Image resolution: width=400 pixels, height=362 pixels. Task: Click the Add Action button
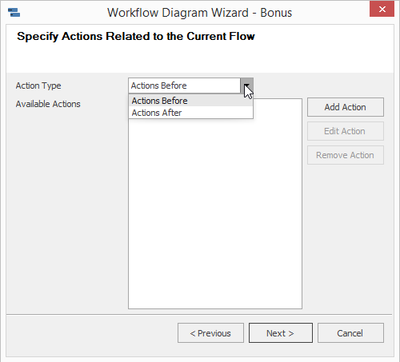tap(345, 107)
